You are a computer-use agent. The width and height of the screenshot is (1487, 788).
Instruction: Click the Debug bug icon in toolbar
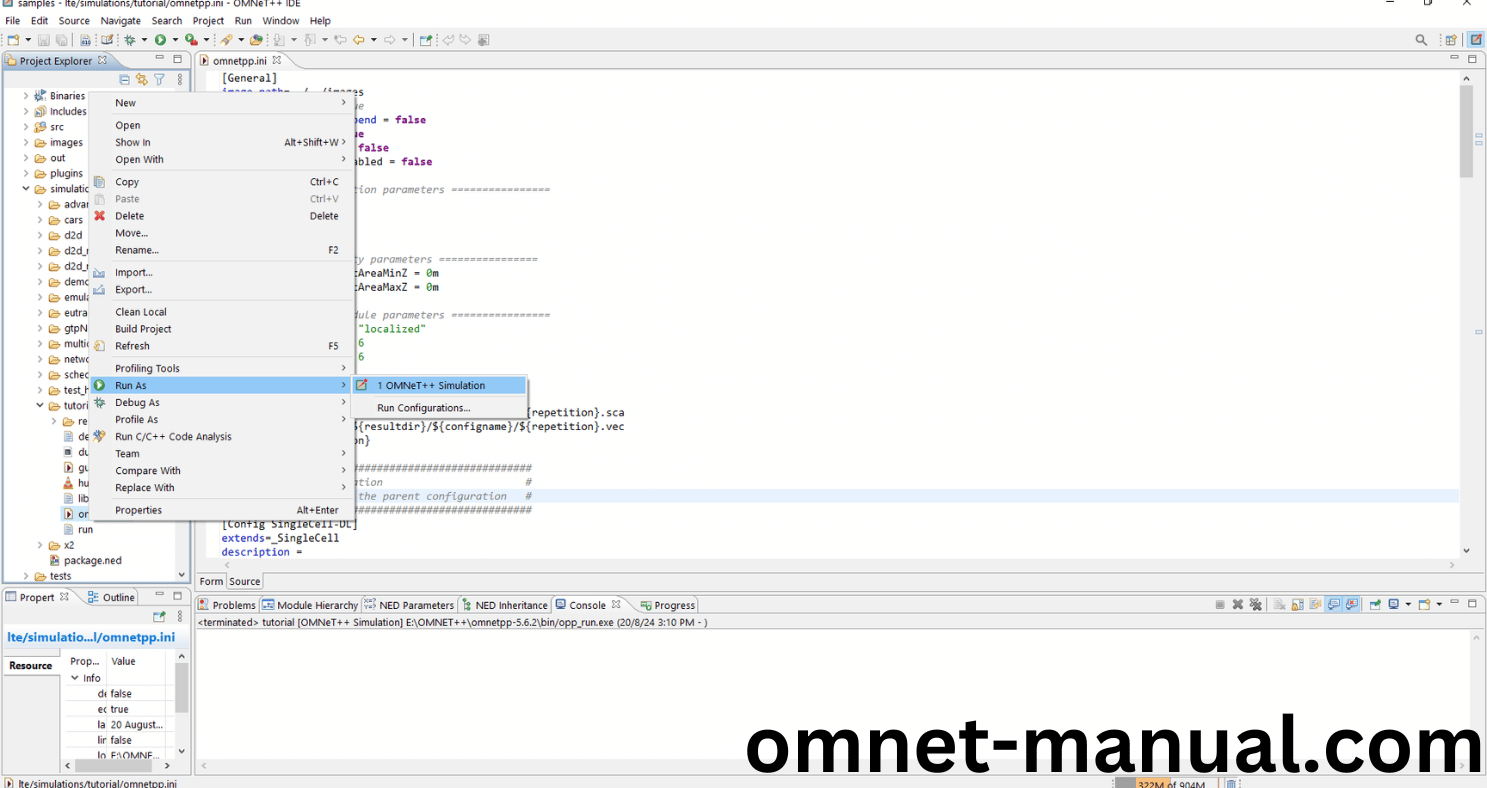[129, 40]
